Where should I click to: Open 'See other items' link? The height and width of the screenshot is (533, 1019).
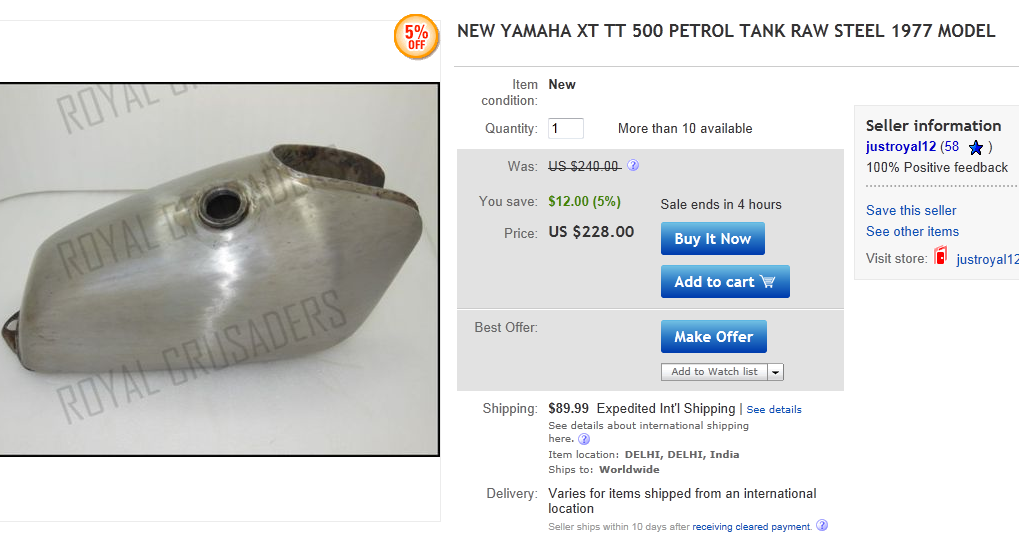click(x=912, y=231)
